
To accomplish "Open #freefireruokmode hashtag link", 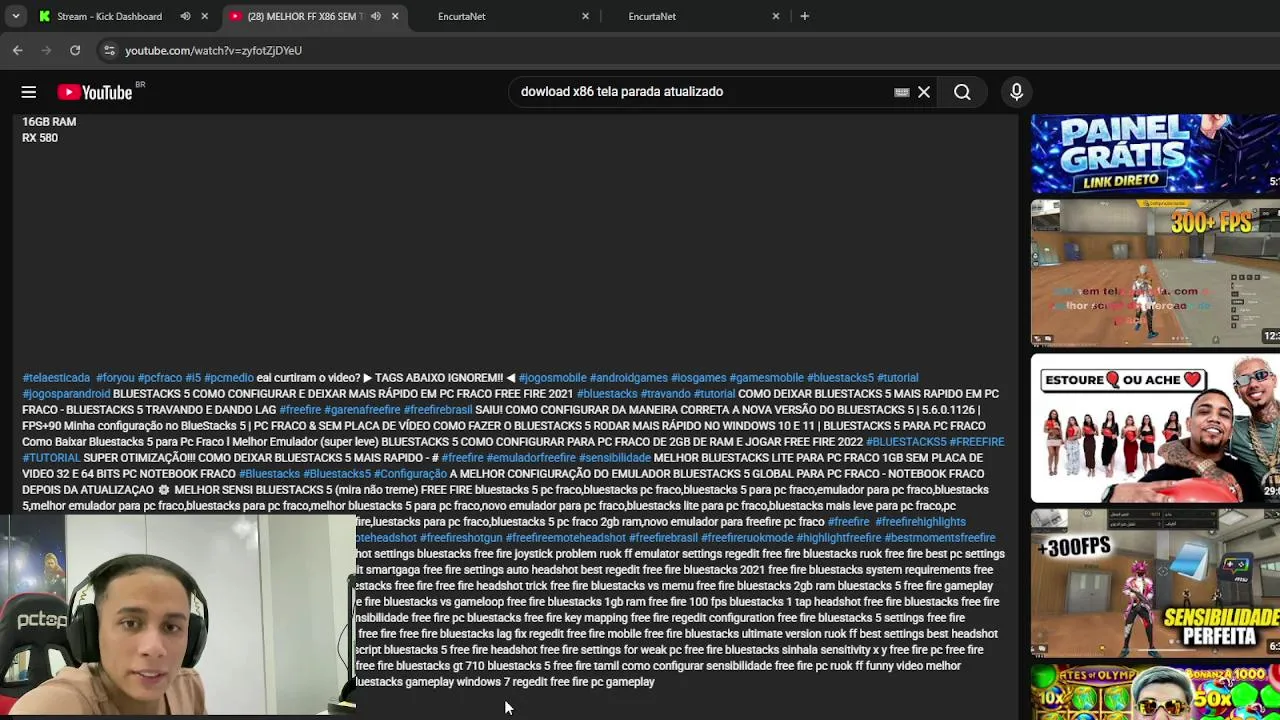I will click(x=747, y=538).
